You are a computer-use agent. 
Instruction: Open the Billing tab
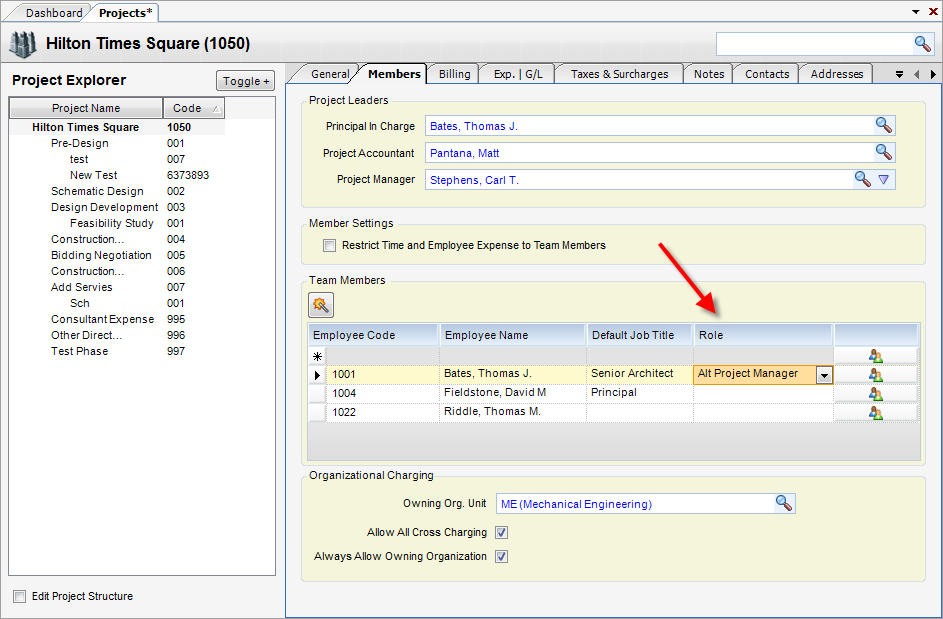[x=455, y=74]
